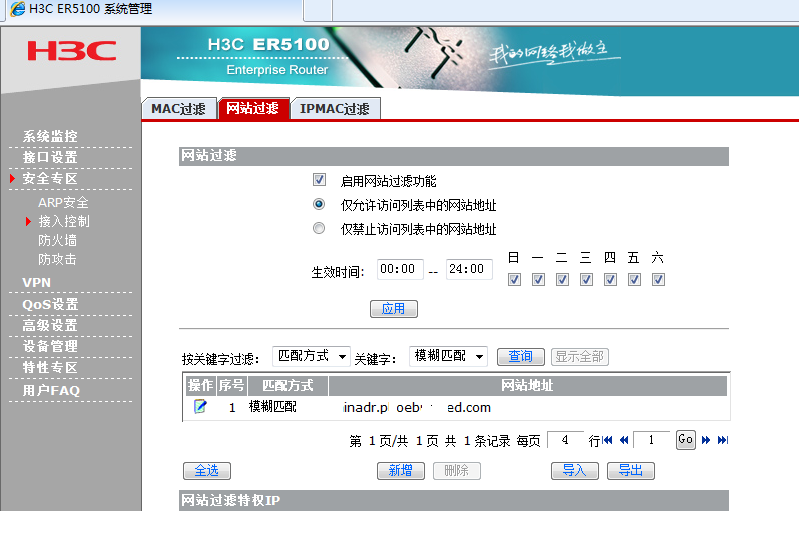The width and height of the screenshot is (800, 540).
Task: Click the 模糊匹配 cell in row 1
Action: pos(272,407)
